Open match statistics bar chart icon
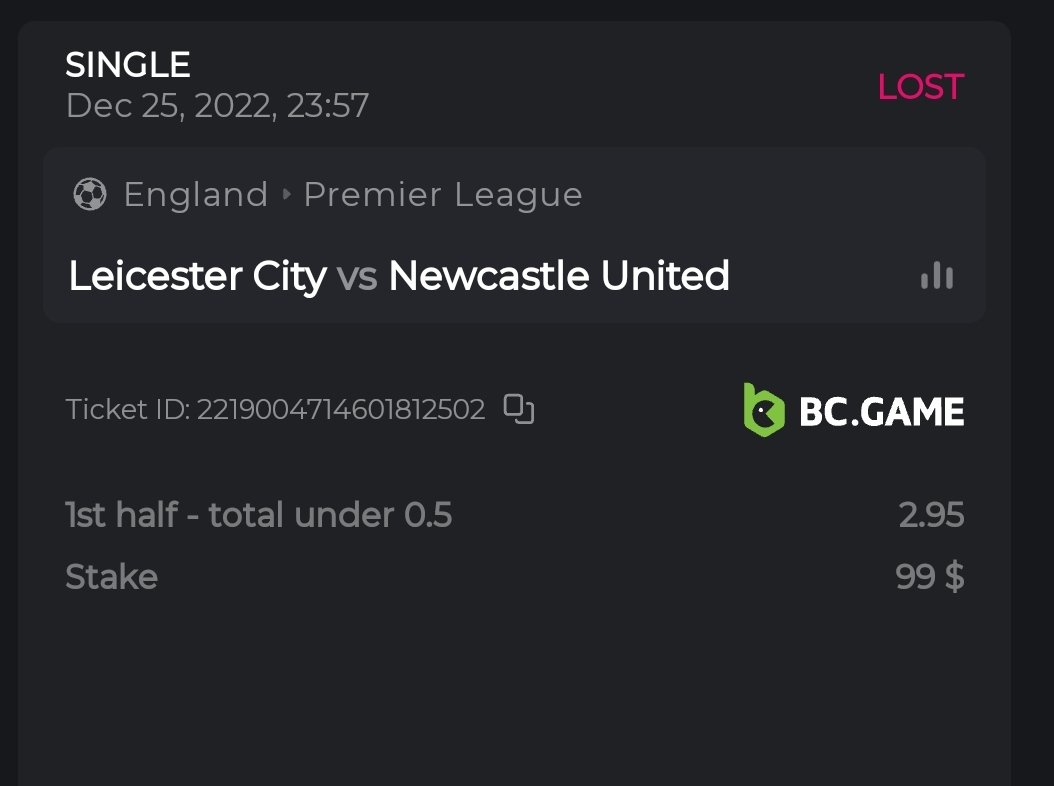Image resolution: width=1054 pixels, height=786 pixels. 937,276
